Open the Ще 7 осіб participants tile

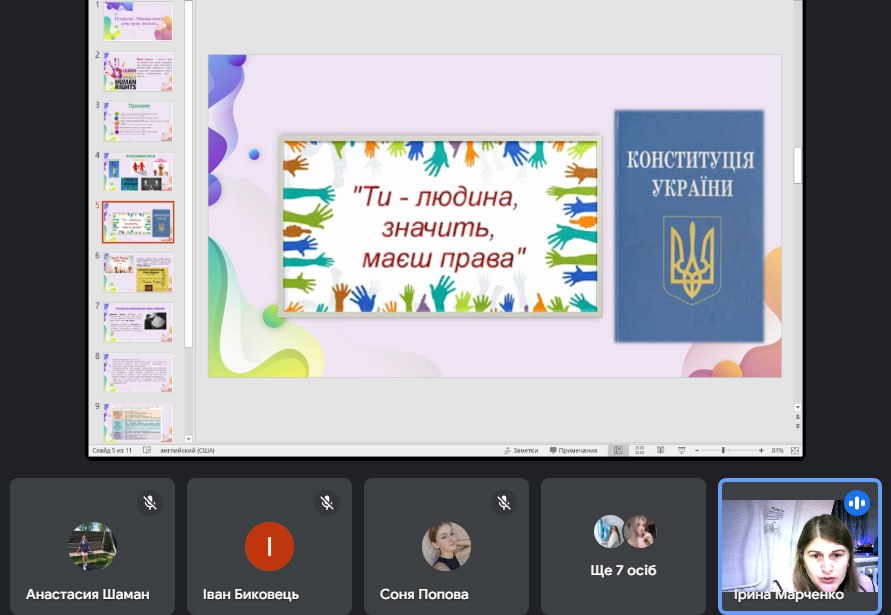[x=623, y=546]
